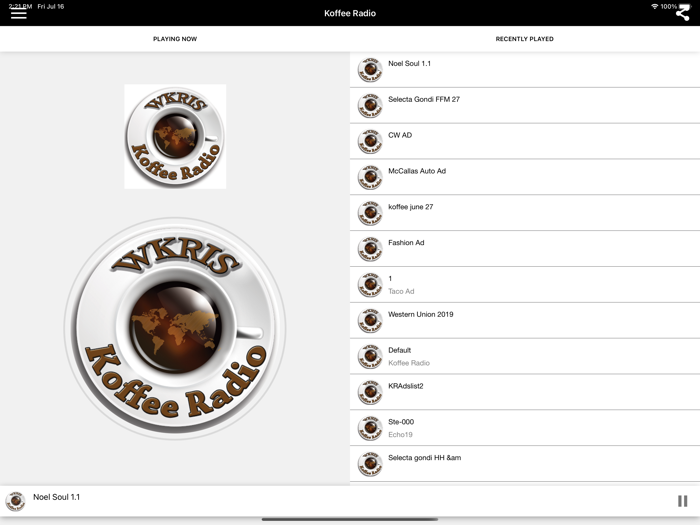Tap the 100% battery percentage label
This screenshot has width=700, height=525.
669,6
